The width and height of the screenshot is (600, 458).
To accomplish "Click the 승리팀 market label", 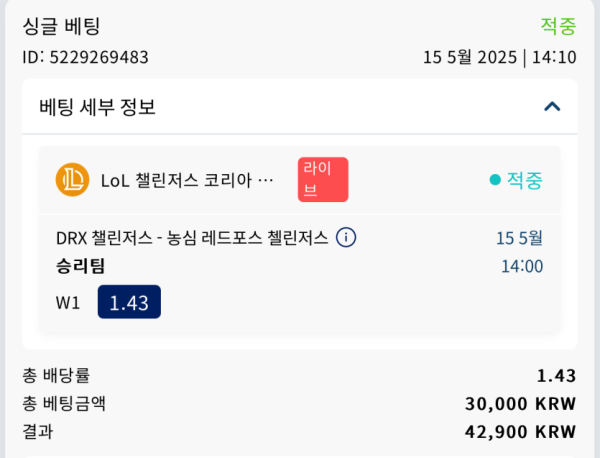I will [x=80, y=266].
